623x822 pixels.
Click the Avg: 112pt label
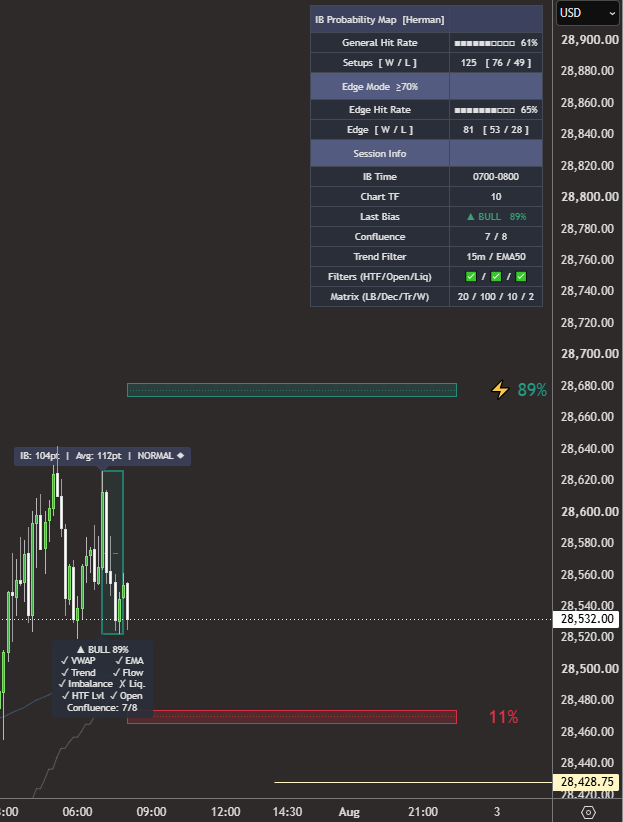[99, 456]
